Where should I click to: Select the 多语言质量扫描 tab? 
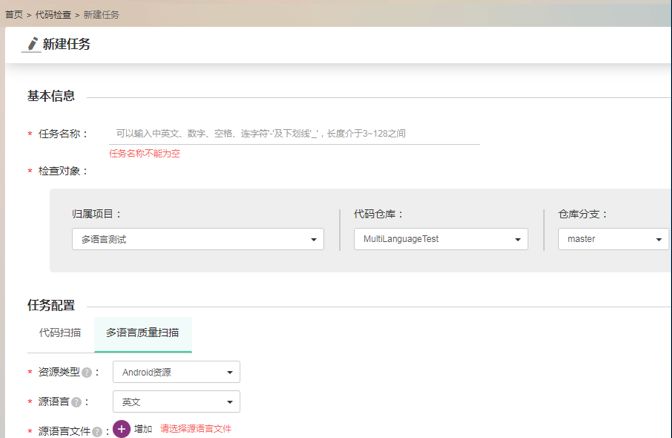click(143, 333)
